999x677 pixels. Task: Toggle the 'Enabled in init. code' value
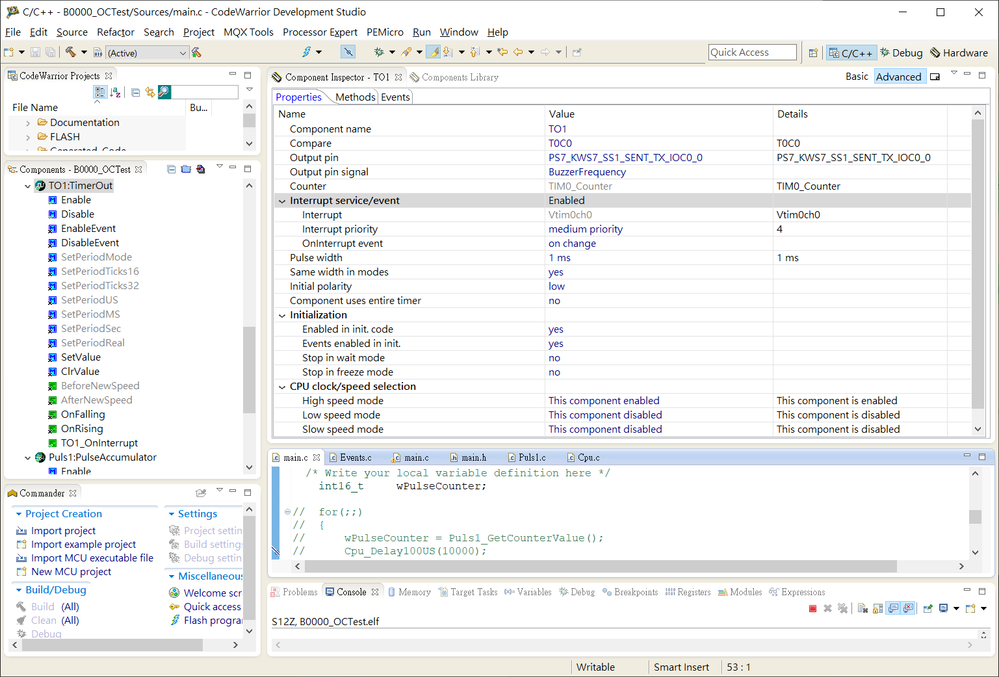556,329
